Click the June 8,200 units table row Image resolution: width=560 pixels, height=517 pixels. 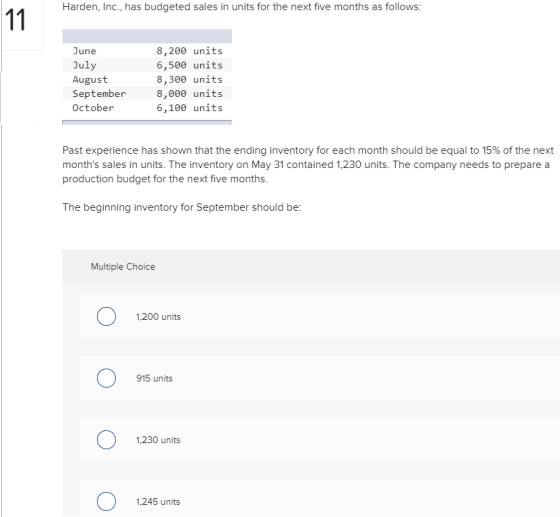(x=147, y=51)
